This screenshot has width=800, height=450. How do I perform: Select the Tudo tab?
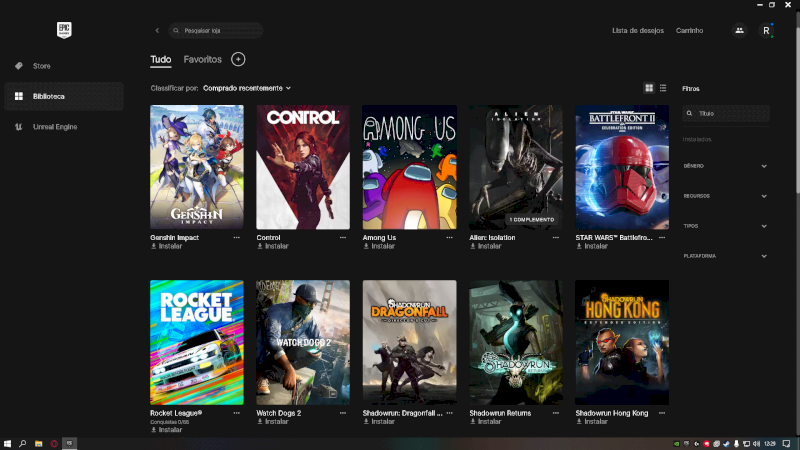(160, 60)
